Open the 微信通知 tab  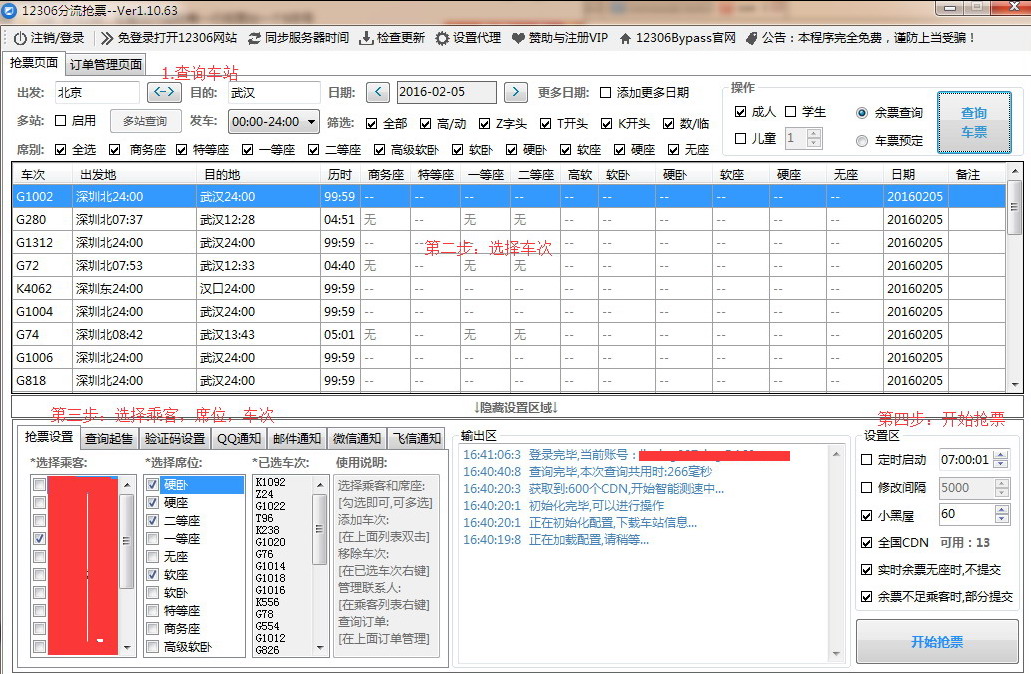click(357, 439)
